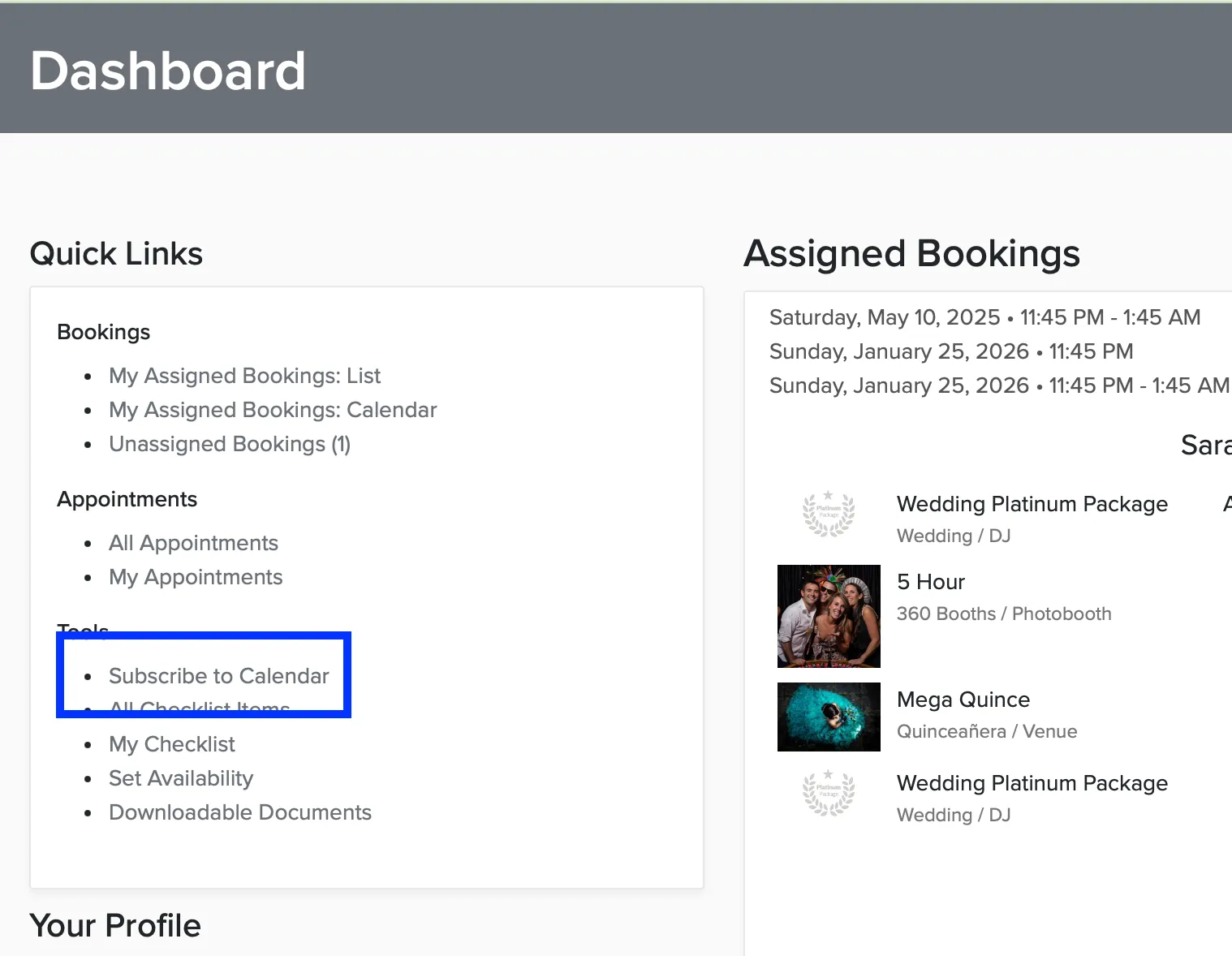The image size is (1232, 956).
Task: Select Set Availability link
Action: [x=181, y=778]
